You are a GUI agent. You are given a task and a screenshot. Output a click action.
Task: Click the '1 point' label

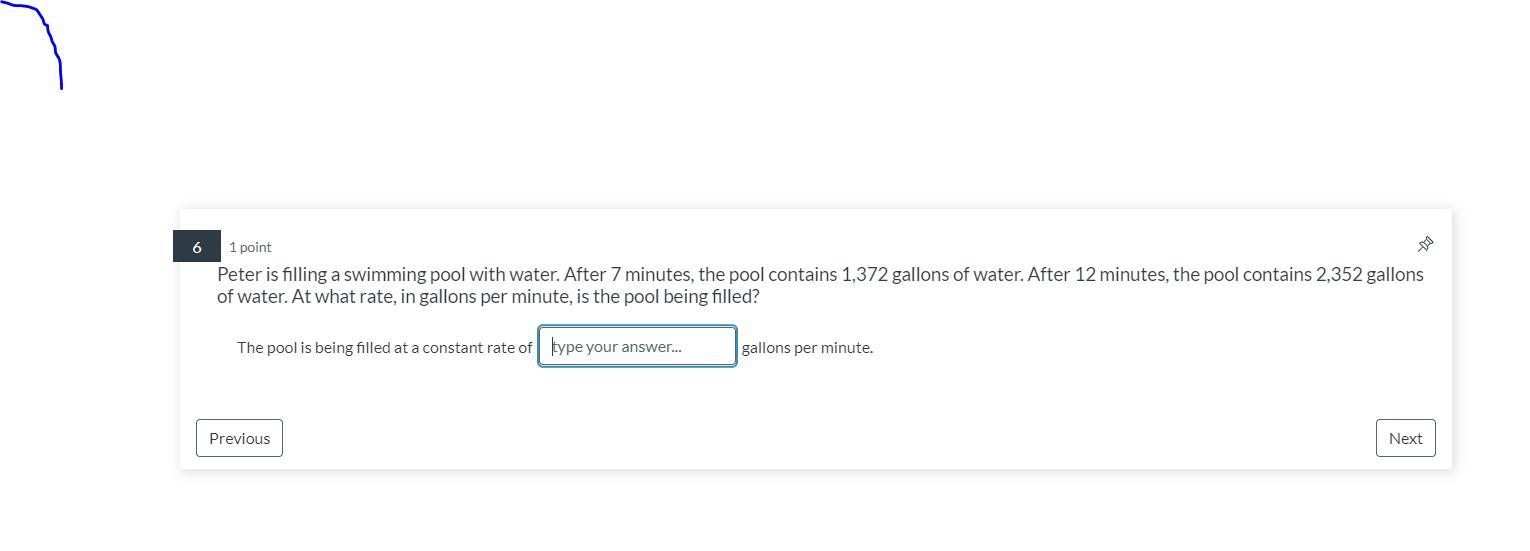pos(250,247)
